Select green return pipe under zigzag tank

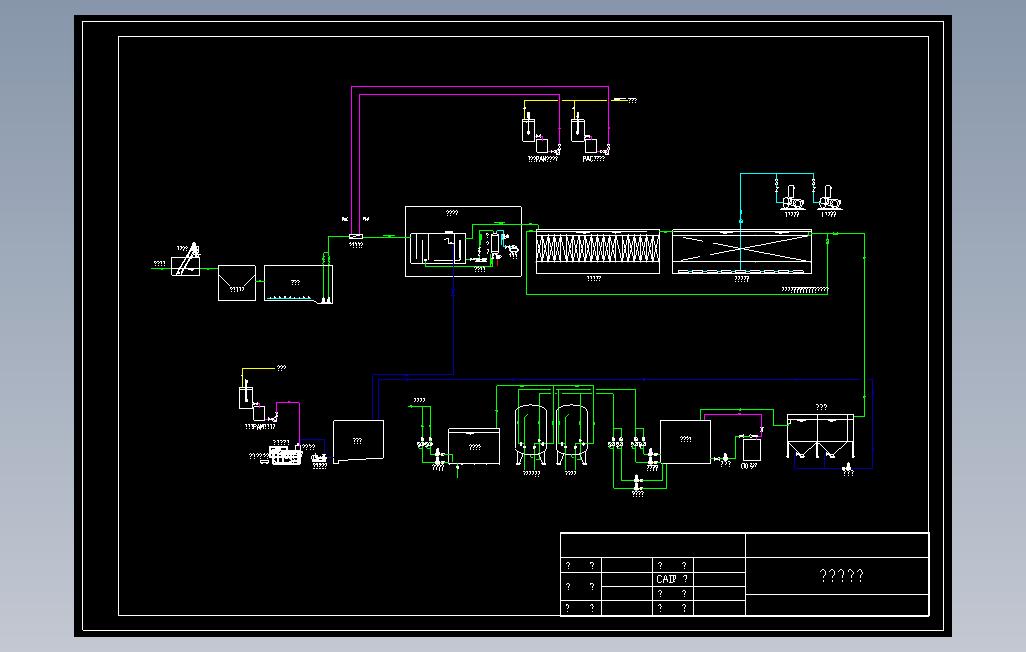tap(677, 295)
